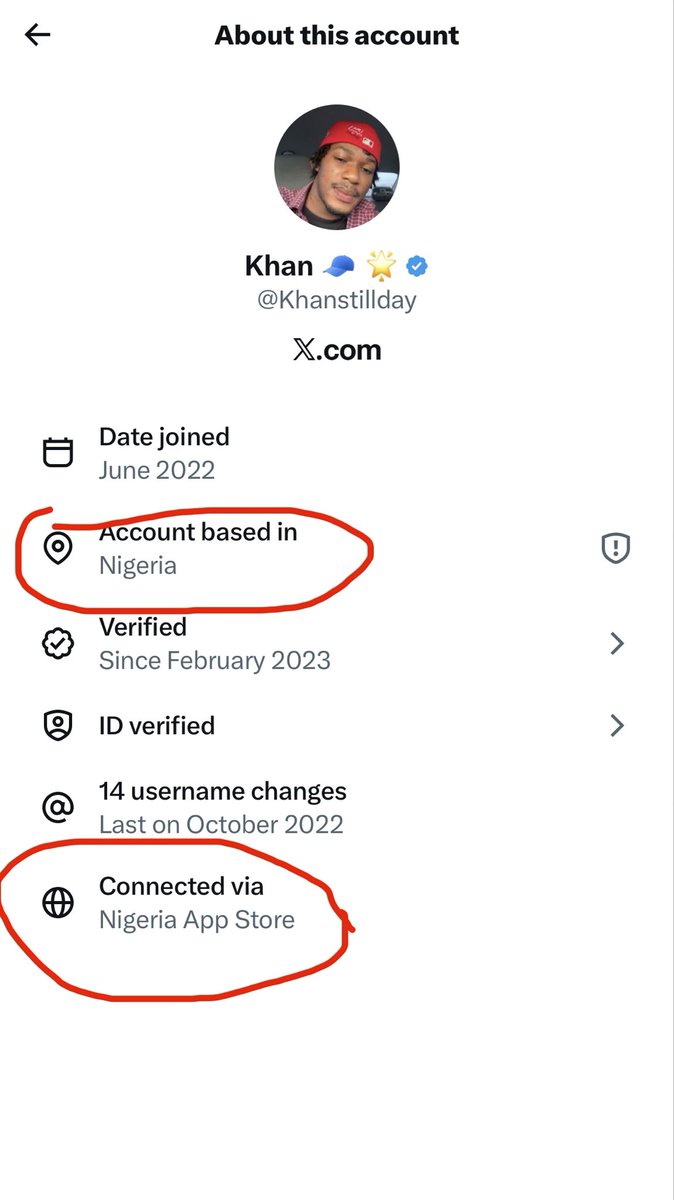
Task: Tap the @Khanstillday handle
Action: [337, 300]
